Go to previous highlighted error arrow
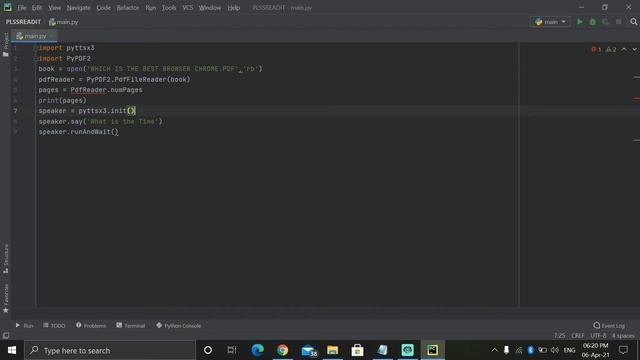Screen dimensions: 640x360 tap(624, 49)
